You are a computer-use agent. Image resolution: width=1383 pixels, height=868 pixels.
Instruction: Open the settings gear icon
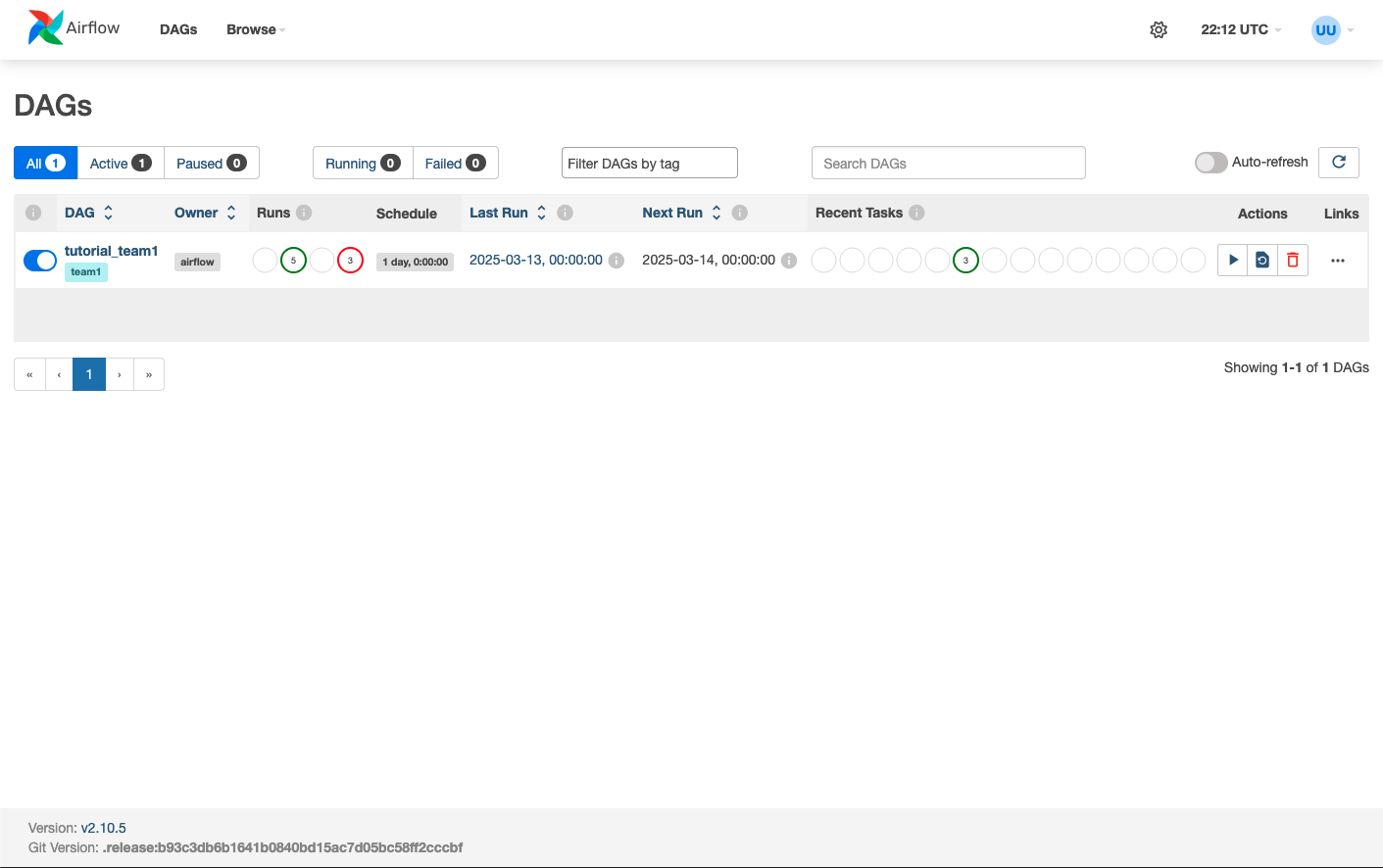1159,29
